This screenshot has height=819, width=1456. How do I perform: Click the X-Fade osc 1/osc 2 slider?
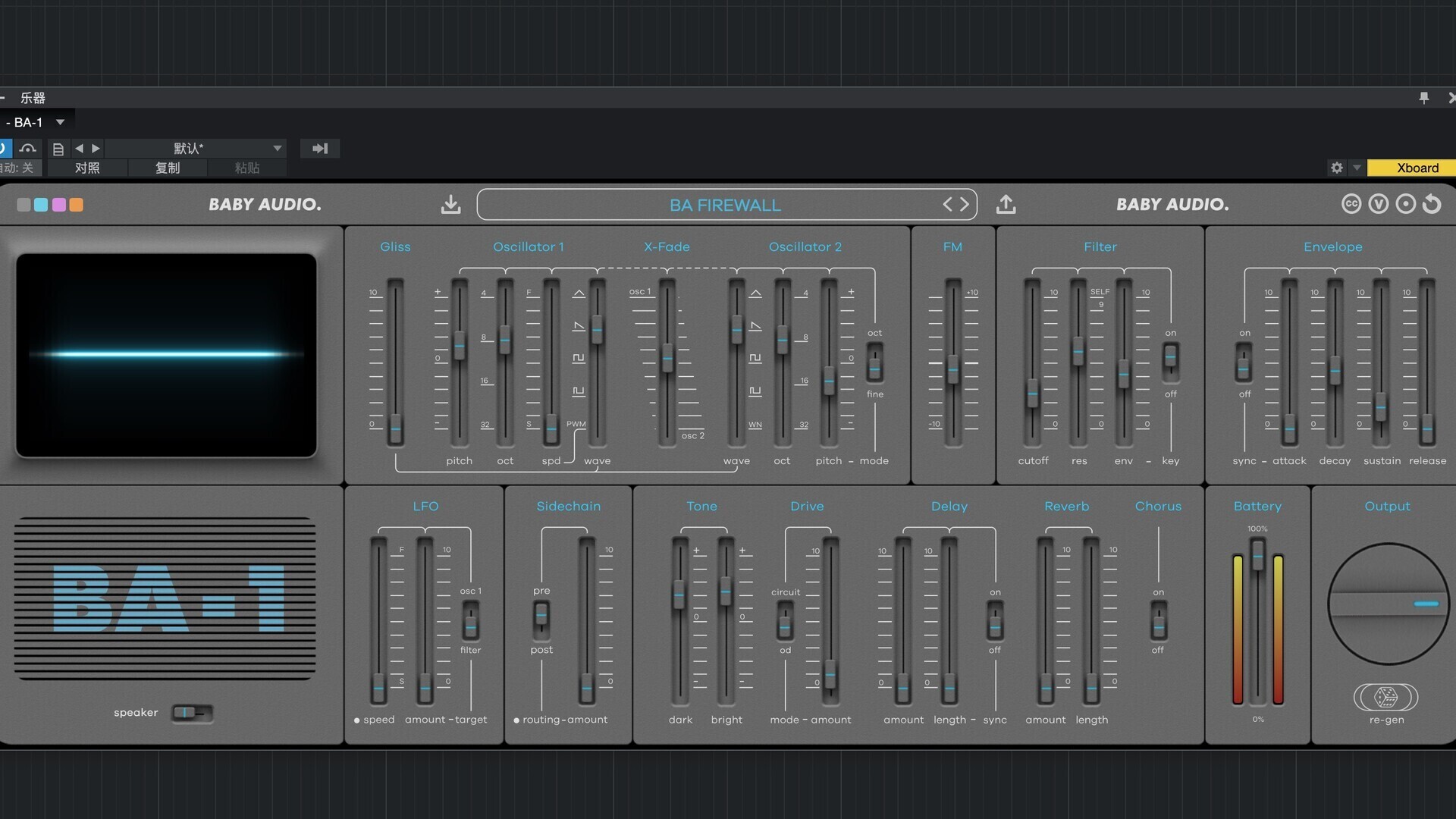coord(667,362)
